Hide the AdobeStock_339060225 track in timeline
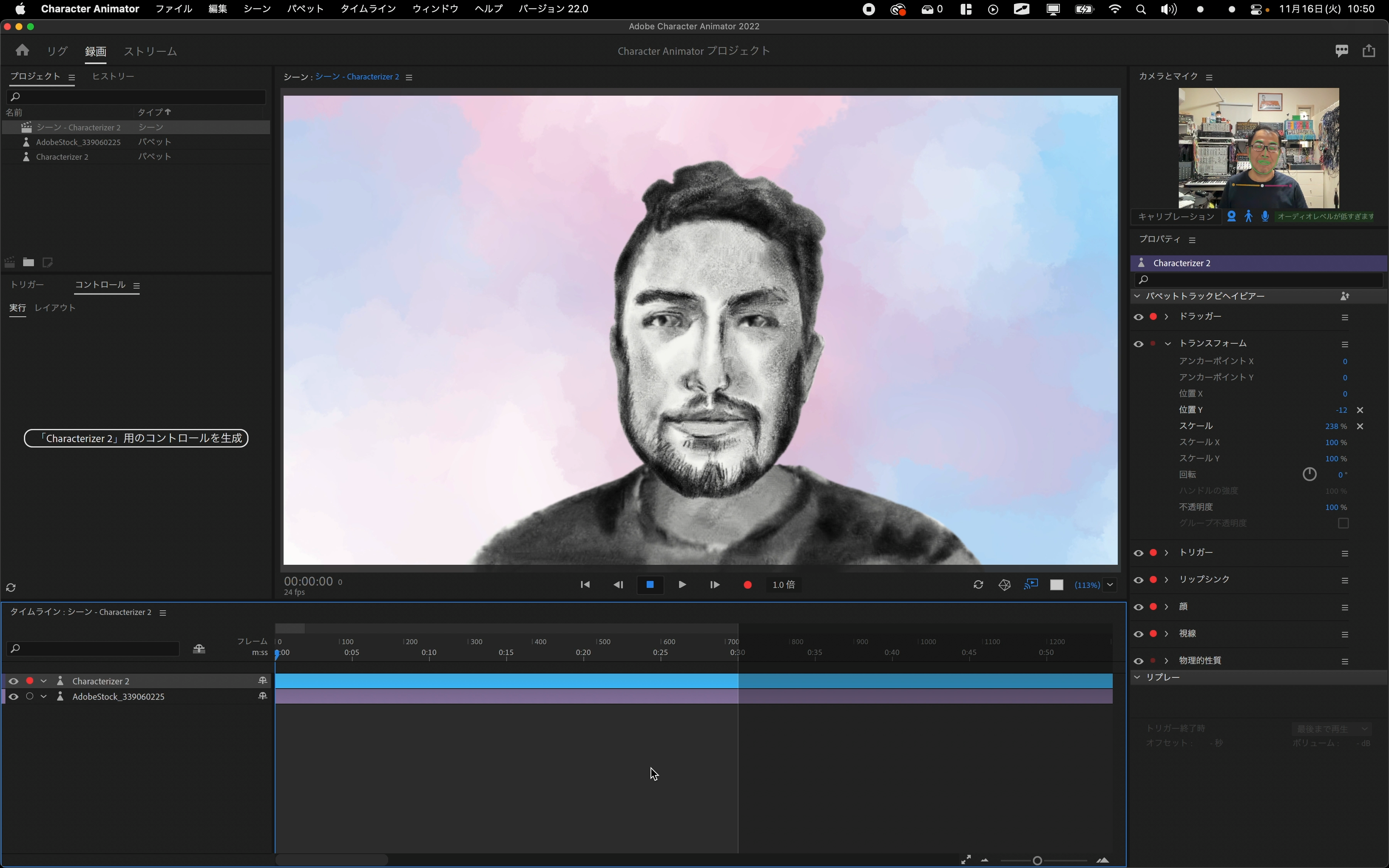 point(13,696)
